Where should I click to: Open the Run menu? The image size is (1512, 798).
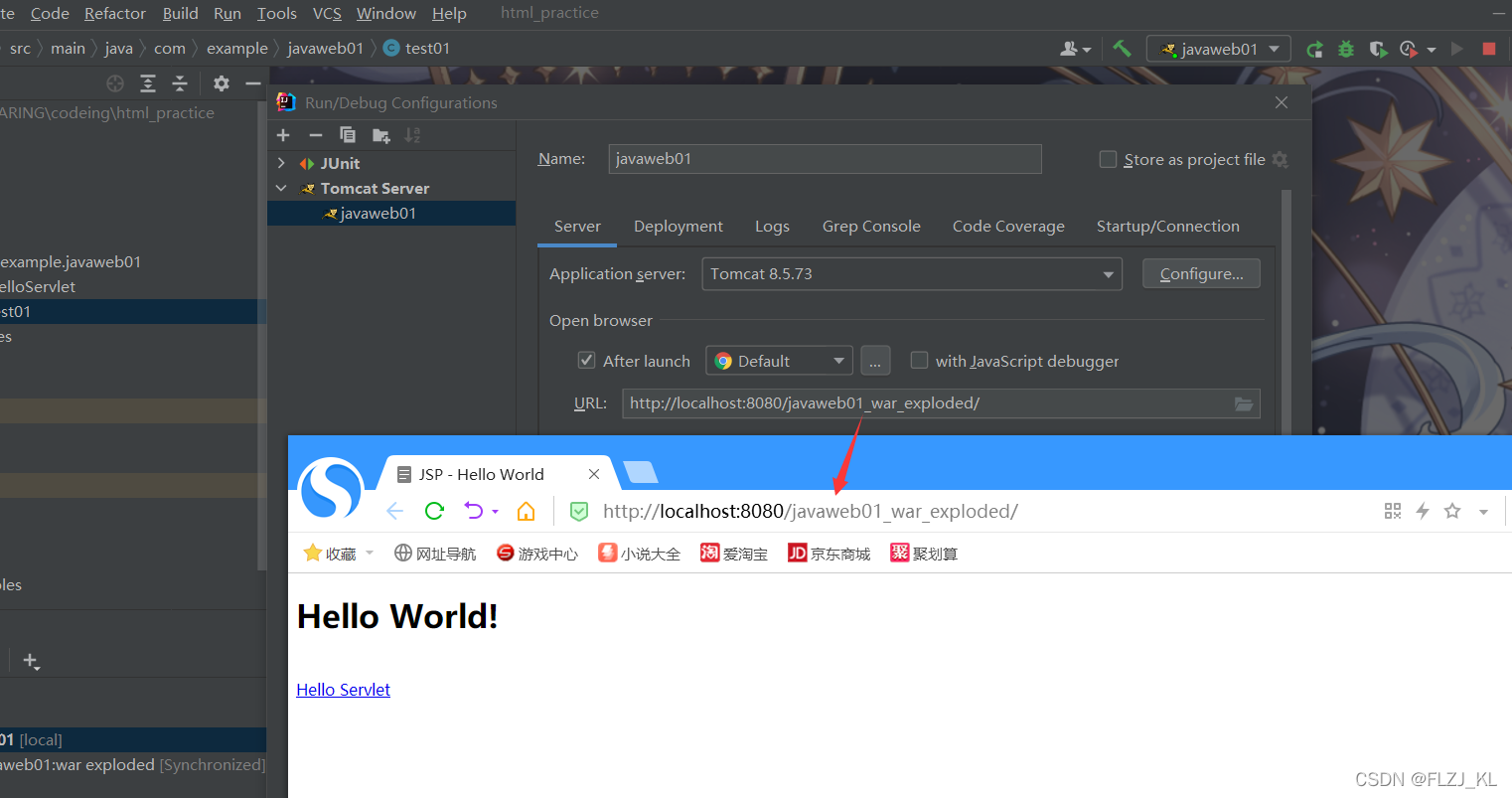[x=227, y=13]
